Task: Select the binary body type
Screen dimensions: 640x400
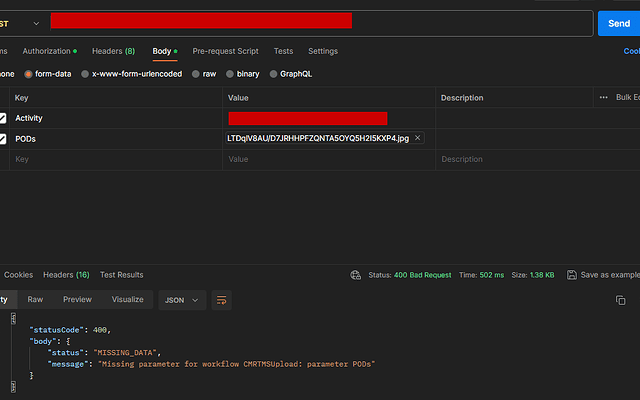Action: (x=230, y=74)
